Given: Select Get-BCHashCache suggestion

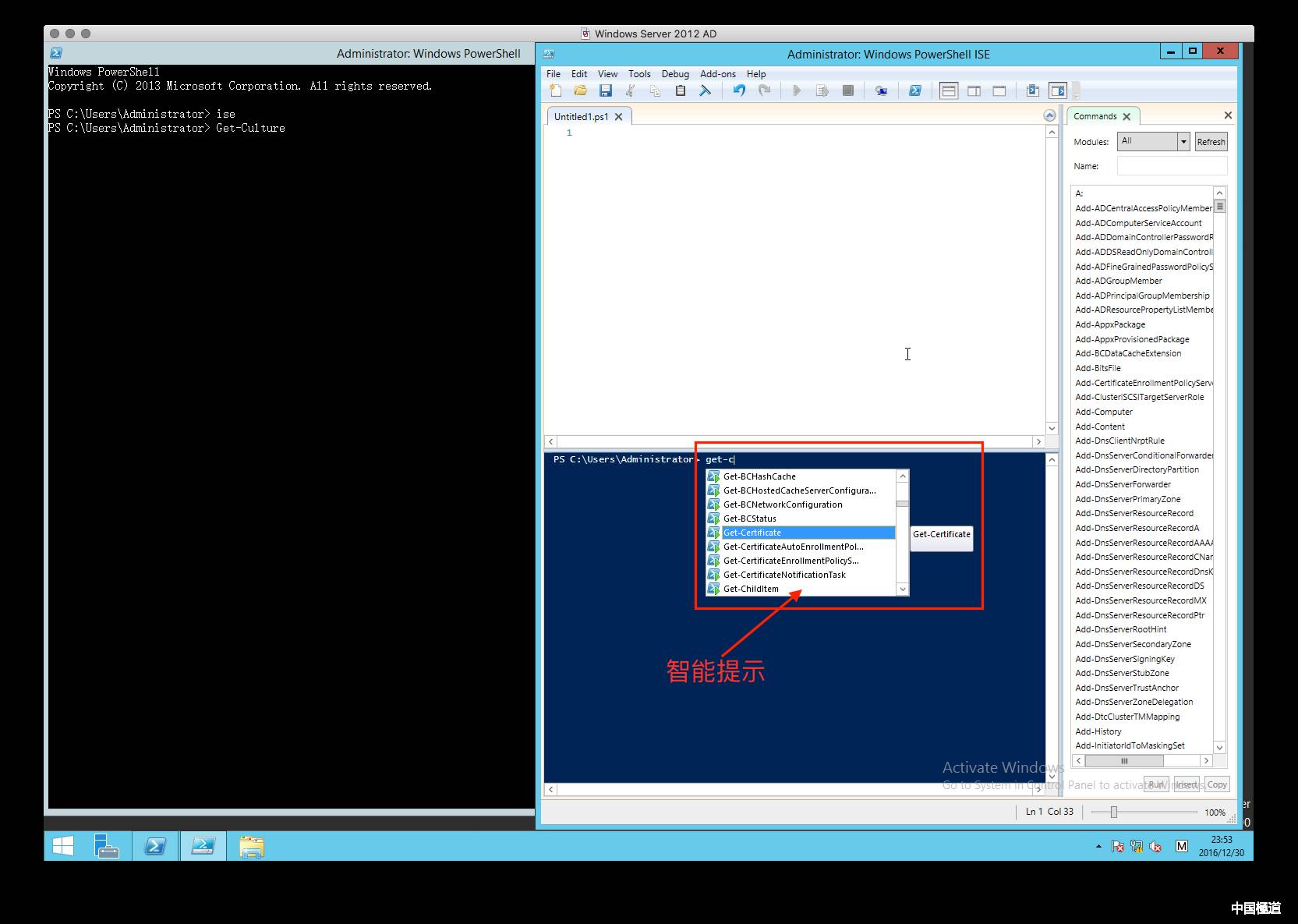Looking at the screenshot, I should click(x=801, y=476).
